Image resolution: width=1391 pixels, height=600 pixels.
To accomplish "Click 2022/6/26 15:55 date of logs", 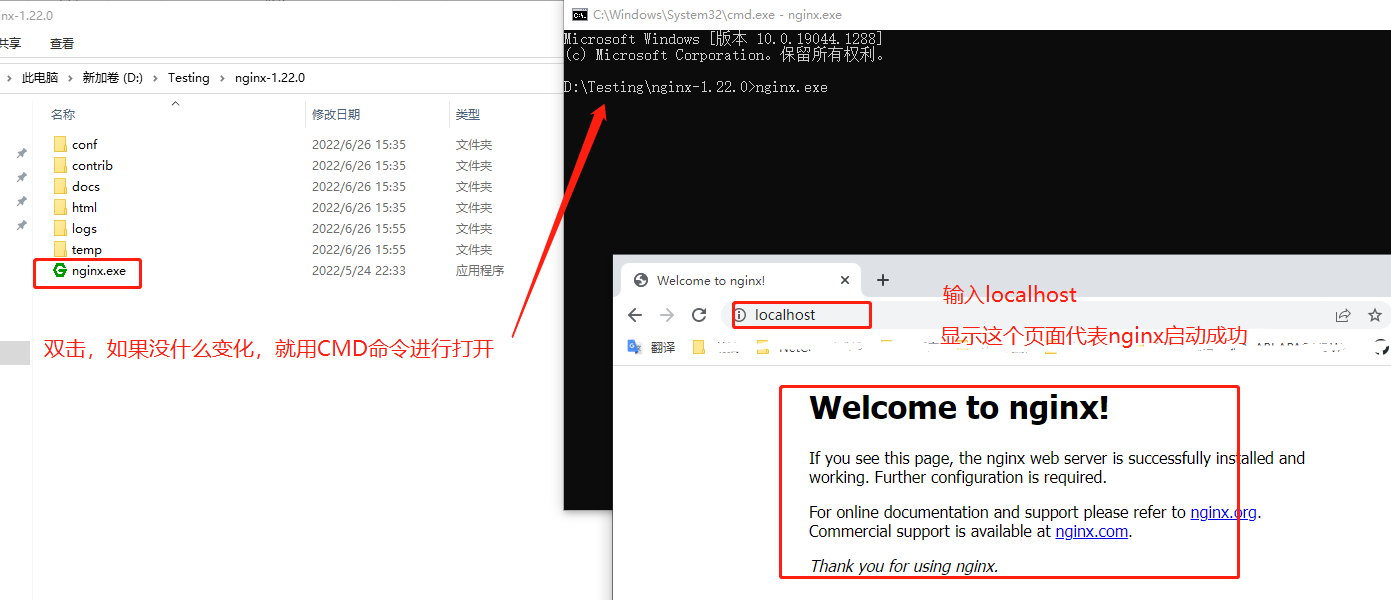I will [359, 229].
